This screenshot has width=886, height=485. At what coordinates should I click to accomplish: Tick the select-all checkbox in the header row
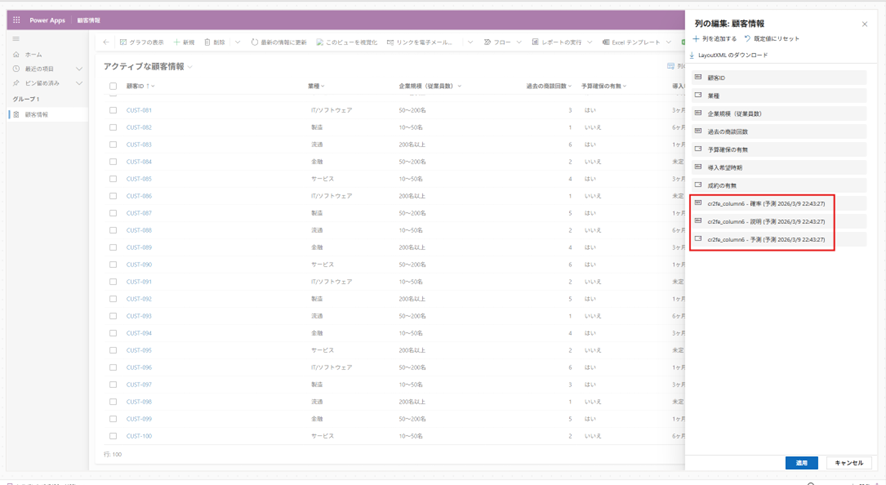tap(113, 87)
